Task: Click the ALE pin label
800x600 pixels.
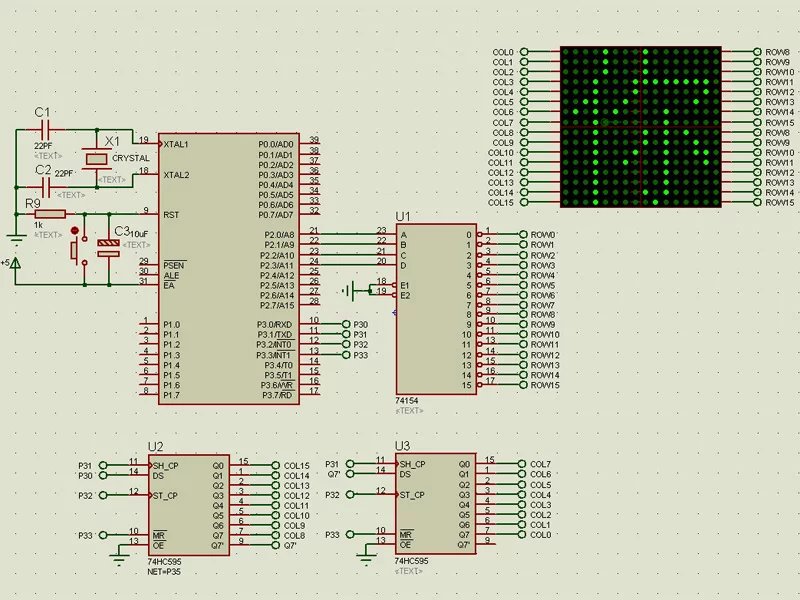Action: pos(171,276)
